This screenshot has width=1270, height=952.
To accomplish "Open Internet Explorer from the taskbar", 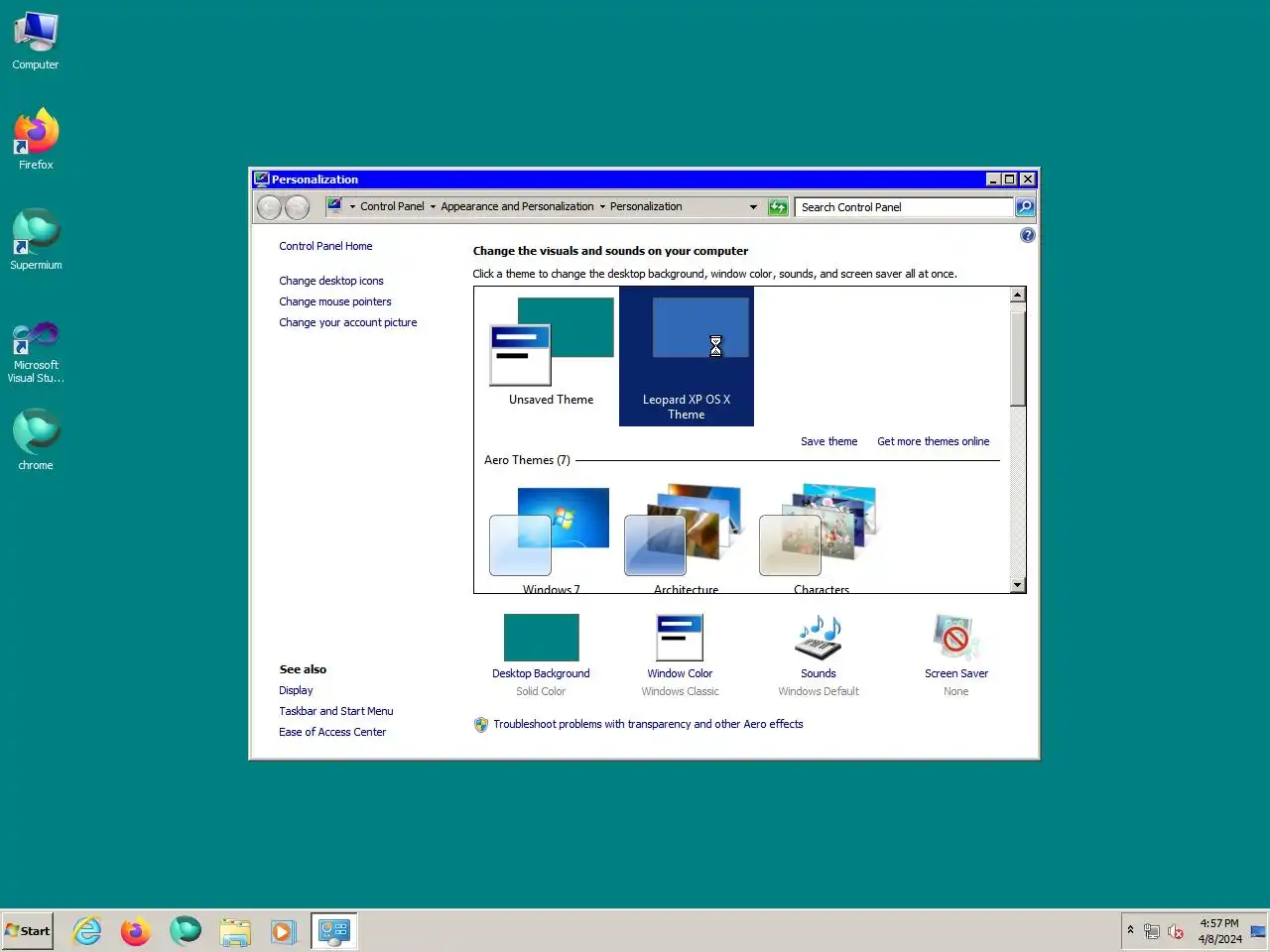I will 87,931.
